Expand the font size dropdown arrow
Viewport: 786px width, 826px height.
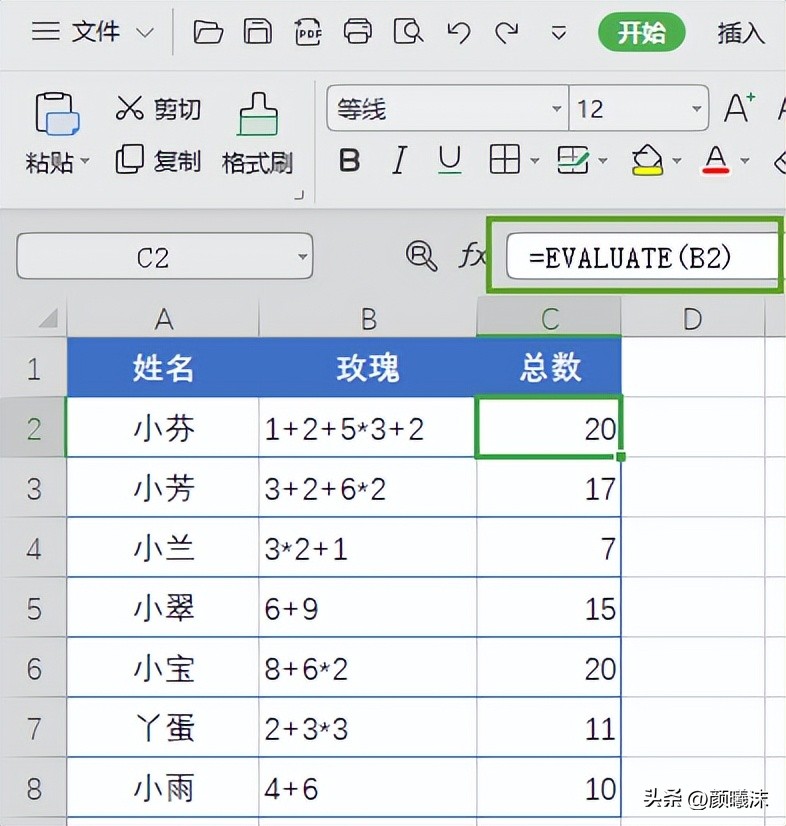point(696,109)
